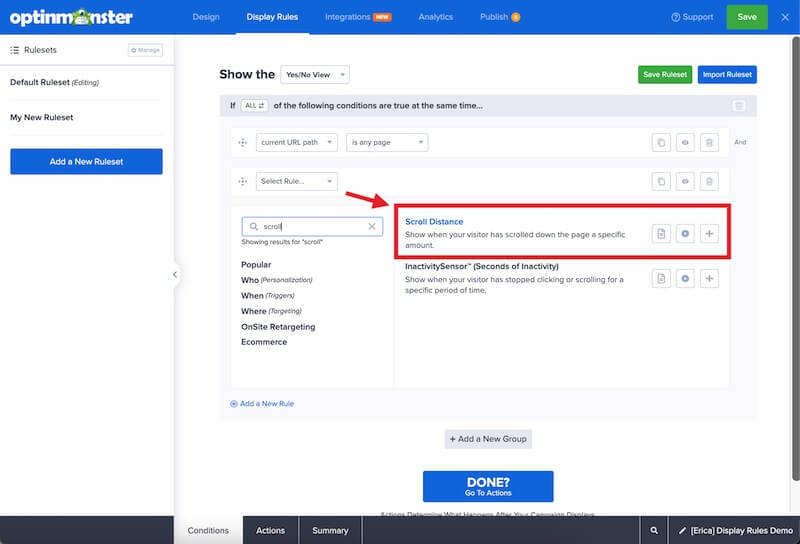Expand the current URL path dropdown

296,143
